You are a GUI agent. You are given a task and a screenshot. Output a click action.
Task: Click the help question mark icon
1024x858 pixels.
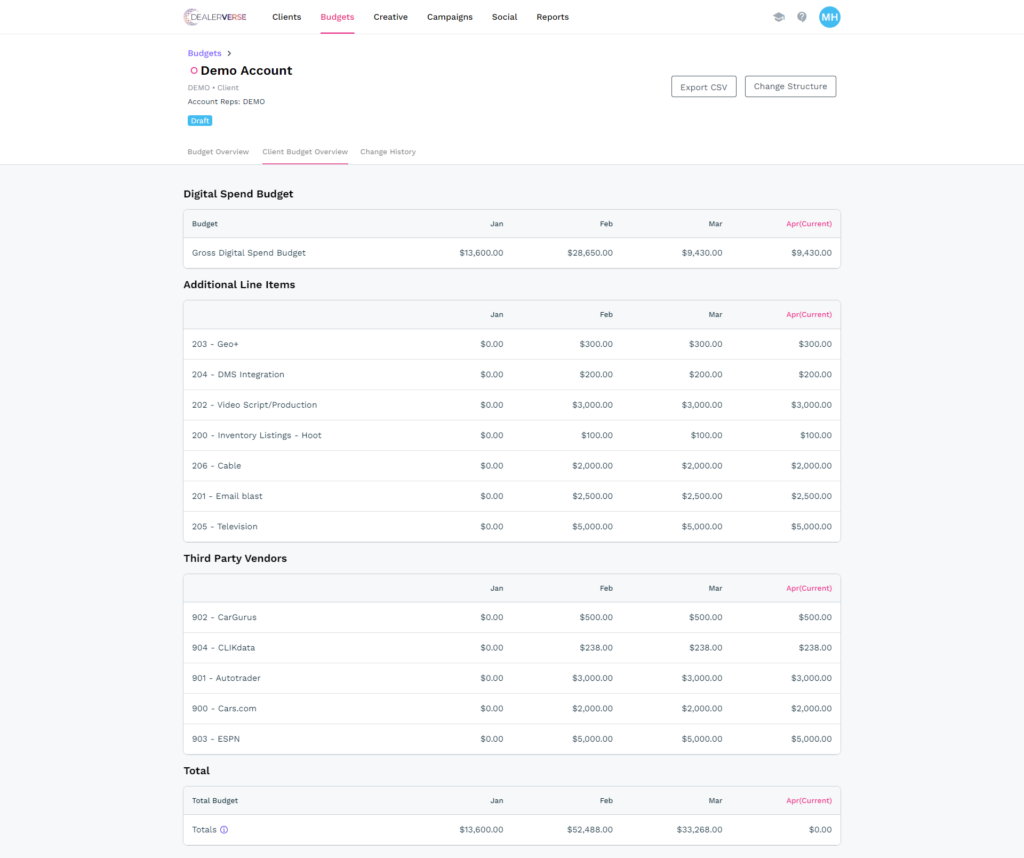802,17
